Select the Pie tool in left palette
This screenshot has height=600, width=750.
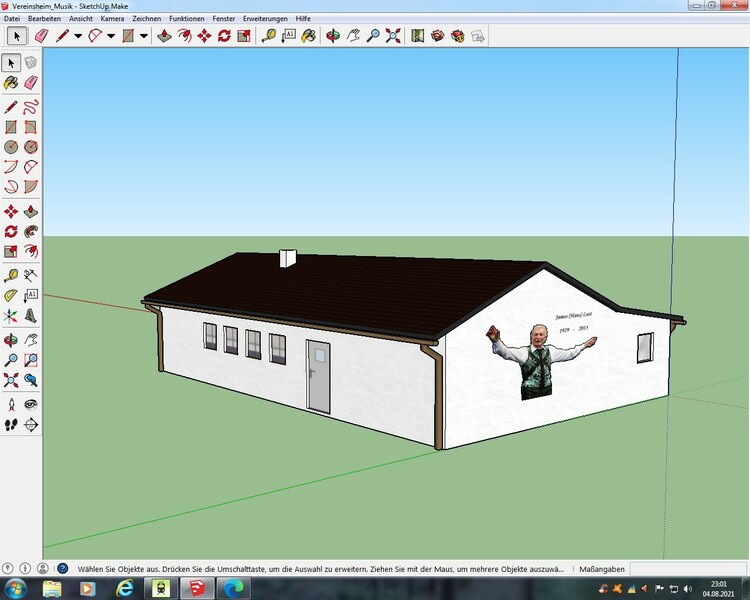point(31,187)
